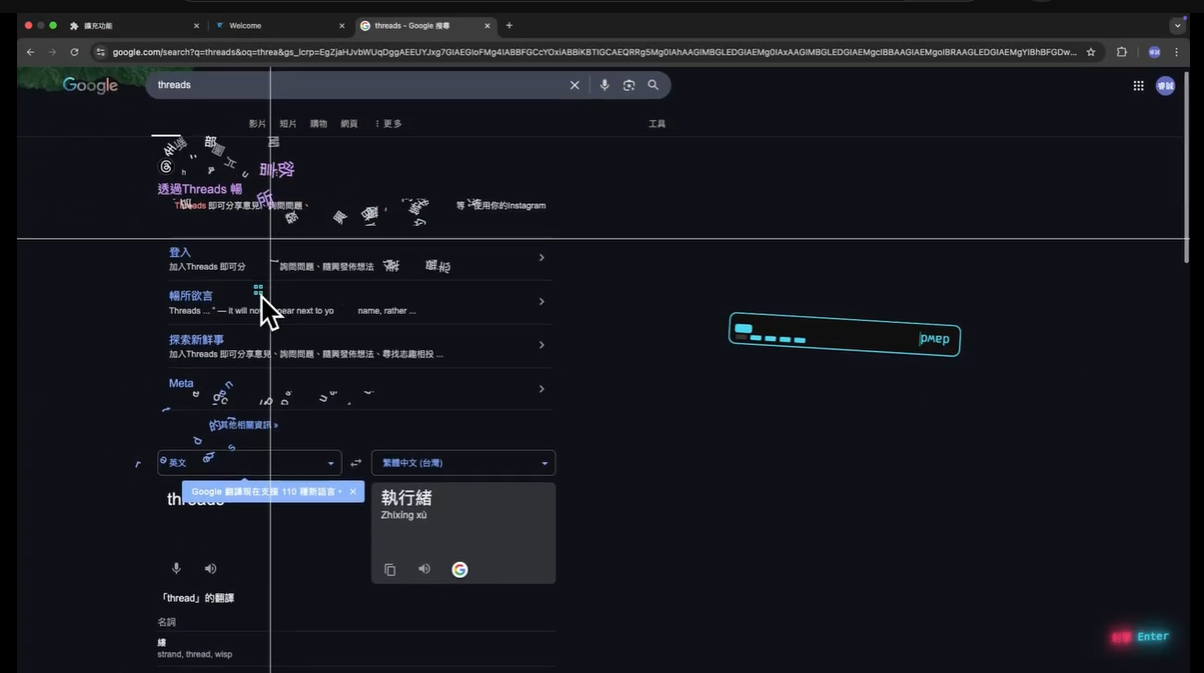Open the 登入 sitelink

[x=180, y=253]
